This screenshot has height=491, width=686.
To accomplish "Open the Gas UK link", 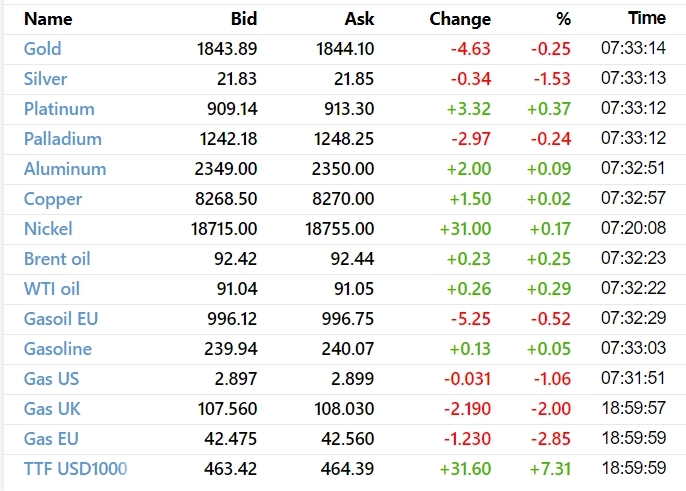I will [x=51, y=409].
